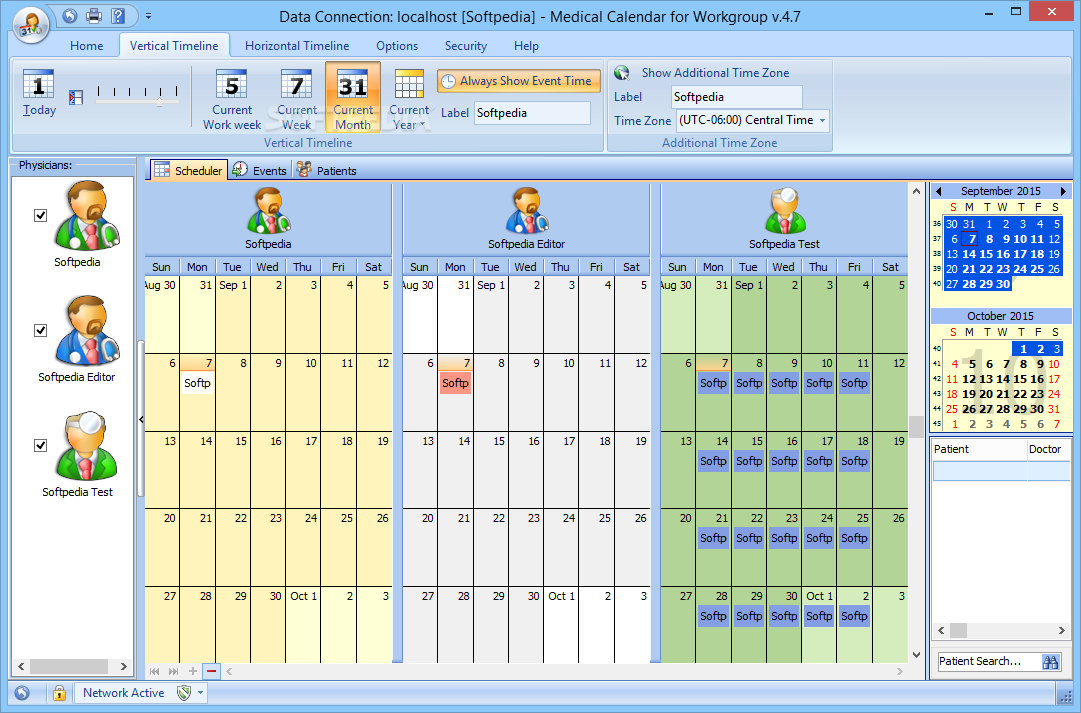Open the Options tab
This screenshot has height=713, width=1081.
coord(397,46)
